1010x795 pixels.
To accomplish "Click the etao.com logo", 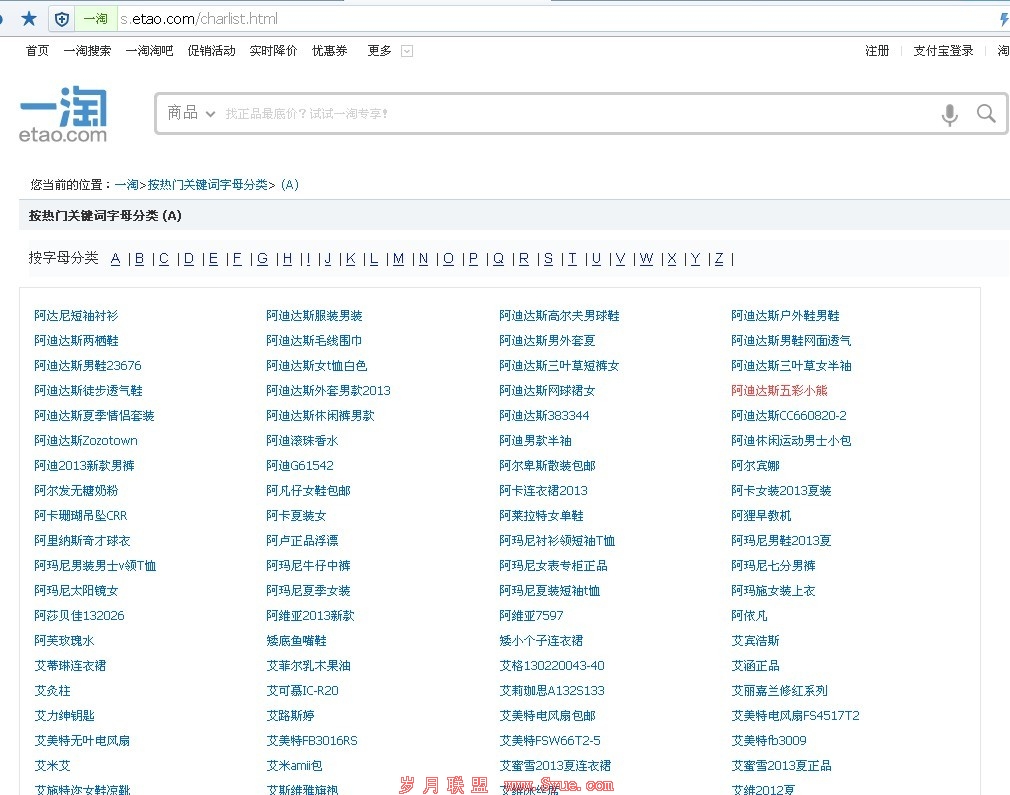I will 64,115.
